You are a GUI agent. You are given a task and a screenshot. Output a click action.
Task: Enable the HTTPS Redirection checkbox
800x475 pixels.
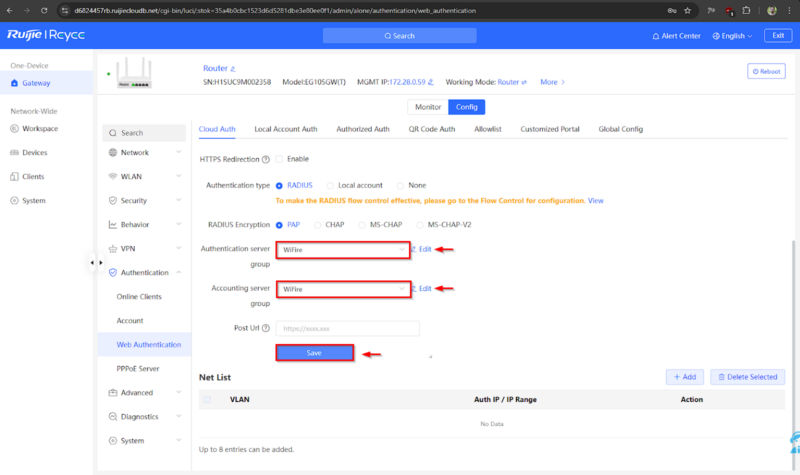pyautogui.click(x=279, y=159)
